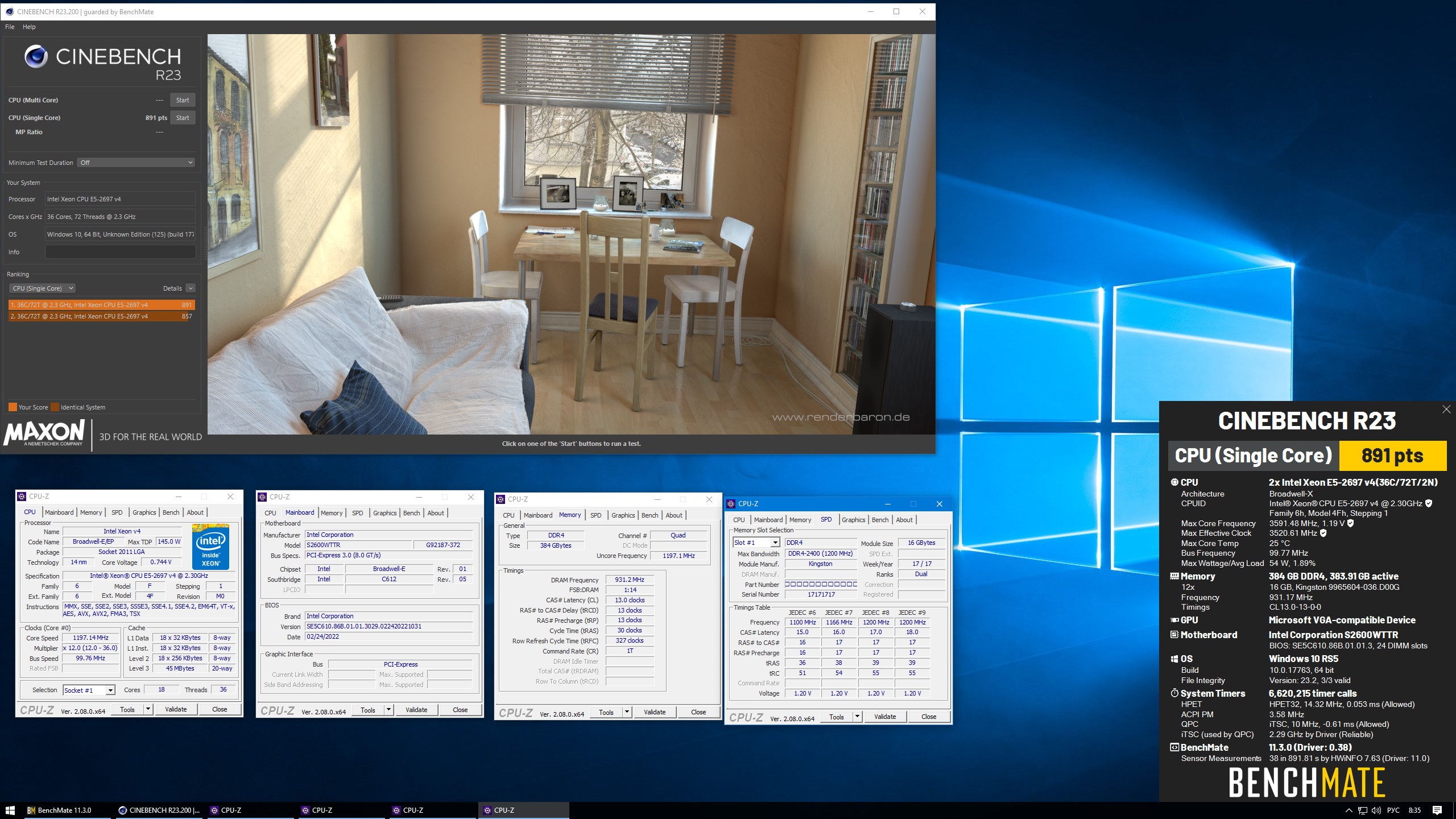Click the РУС language indicator in the tray
This screenshot has height=819, width=1456.
pos(1393,810)
